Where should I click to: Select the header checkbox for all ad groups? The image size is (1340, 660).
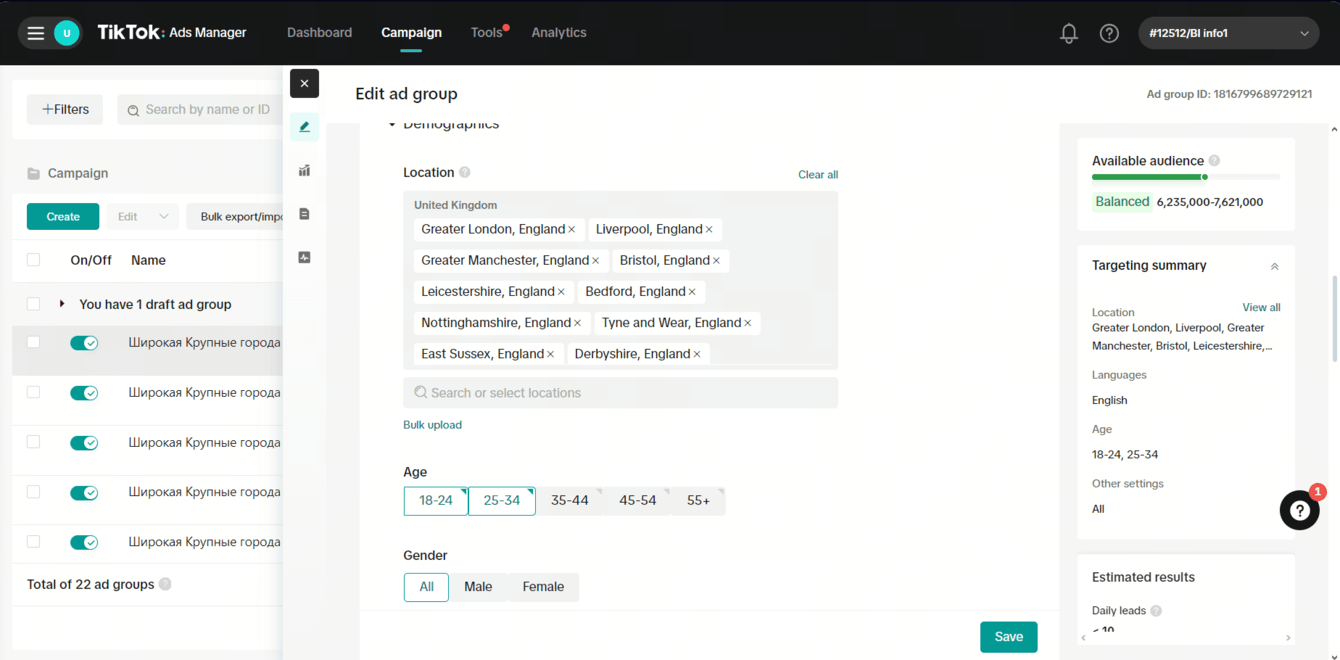pyautogui.click(x=34, y=260)
